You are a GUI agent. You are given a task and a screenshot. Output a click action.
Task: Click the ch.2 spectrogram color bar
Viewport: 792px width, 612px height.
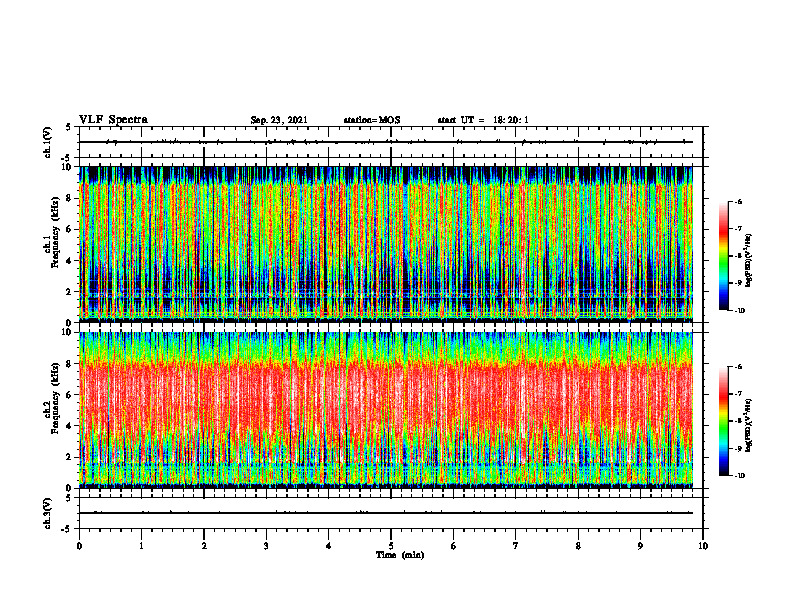click(x=724, y=421)
